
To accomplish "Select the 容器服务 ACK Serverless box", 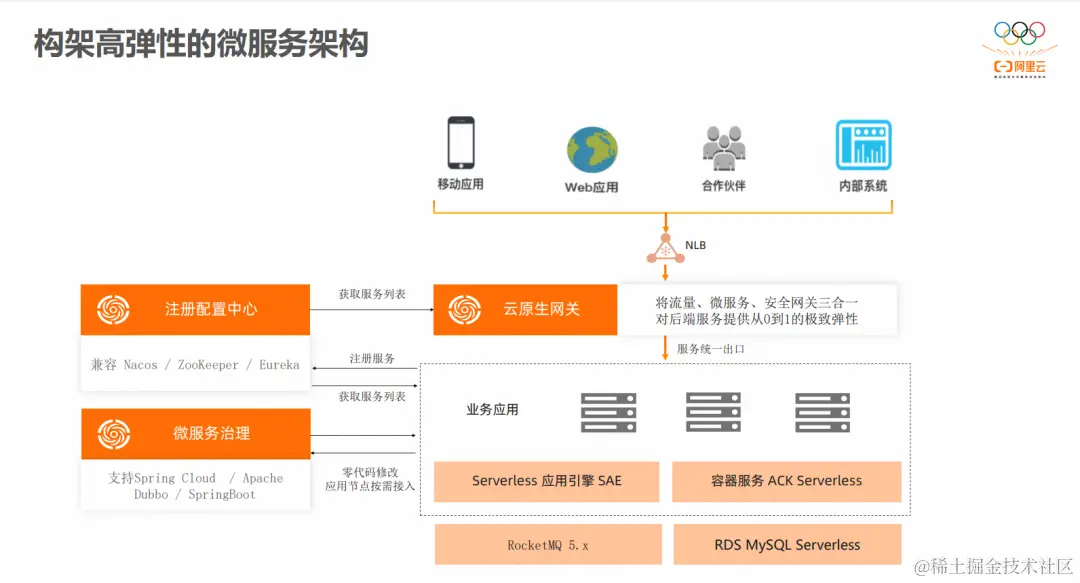I will [787, 481].
